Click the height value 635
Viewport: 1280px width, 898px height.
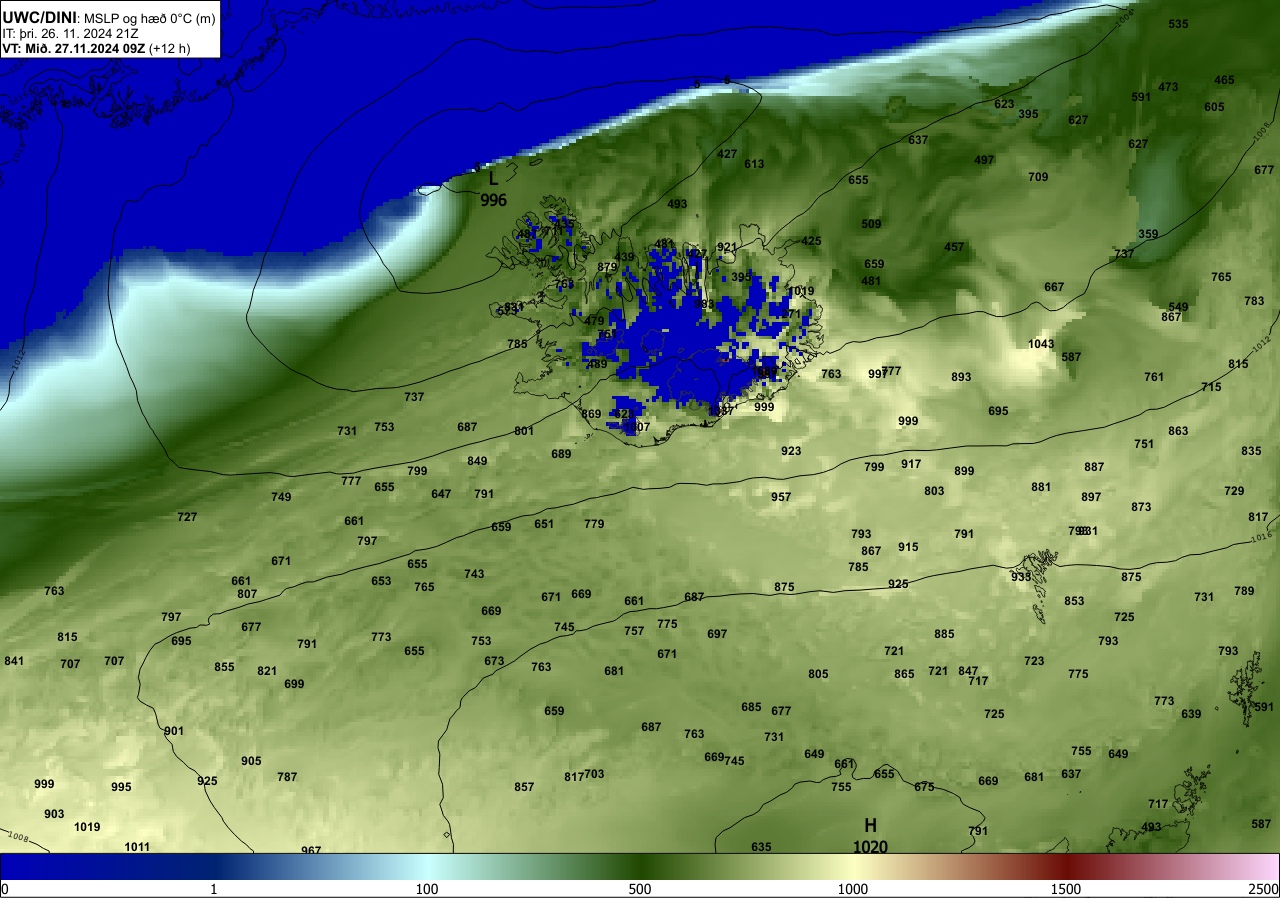pos(762,848)
